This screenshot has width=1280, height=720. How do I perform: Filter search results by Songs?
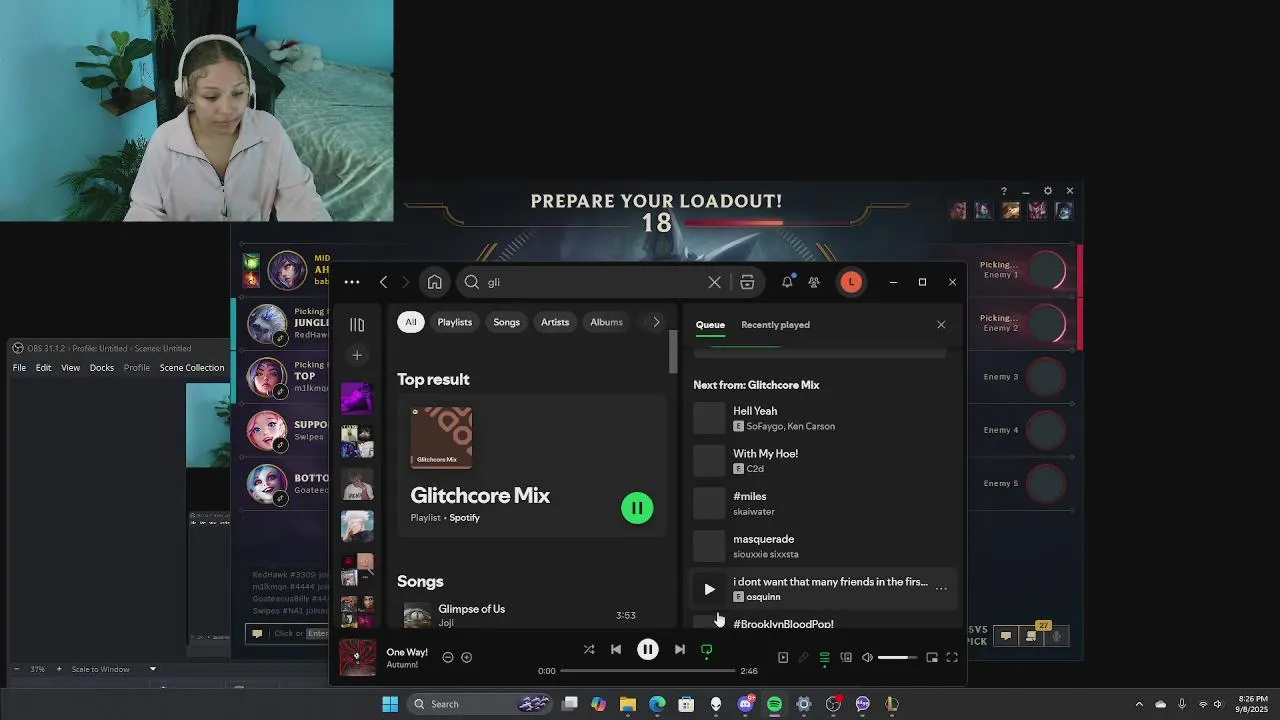[x=506, y=322]
